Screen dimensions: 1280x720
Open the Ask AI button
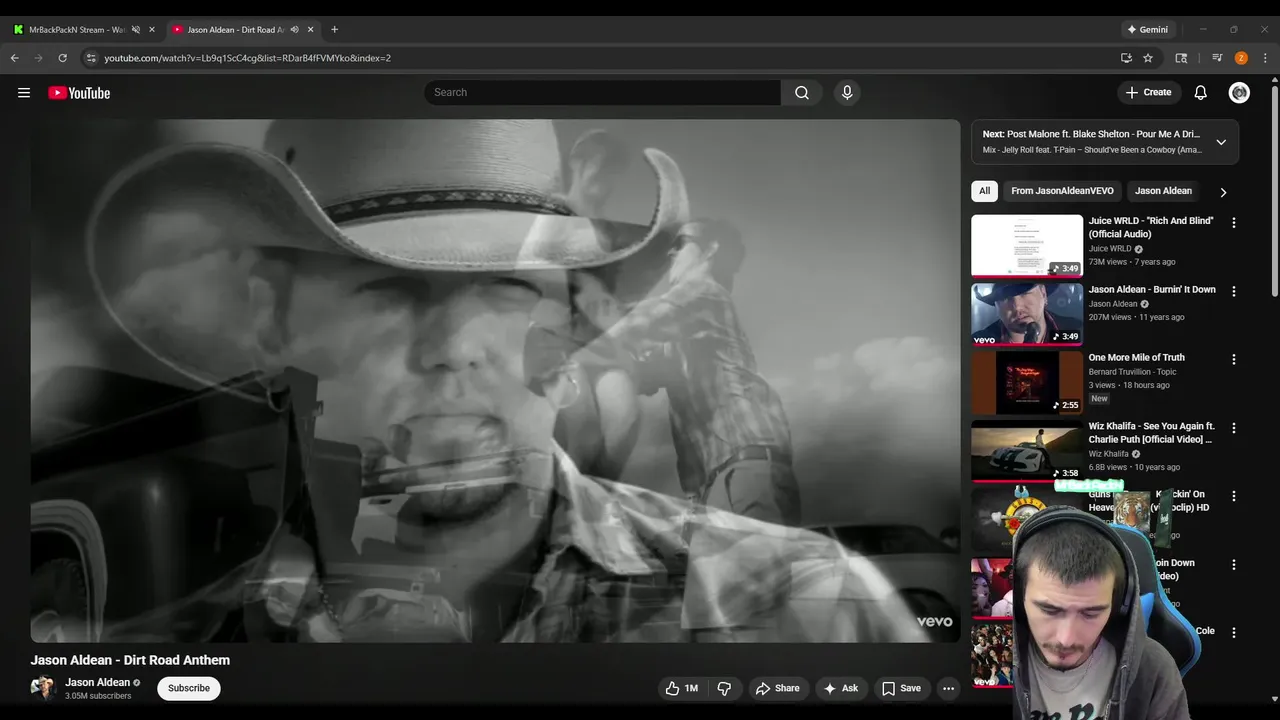tap(840, 688)
